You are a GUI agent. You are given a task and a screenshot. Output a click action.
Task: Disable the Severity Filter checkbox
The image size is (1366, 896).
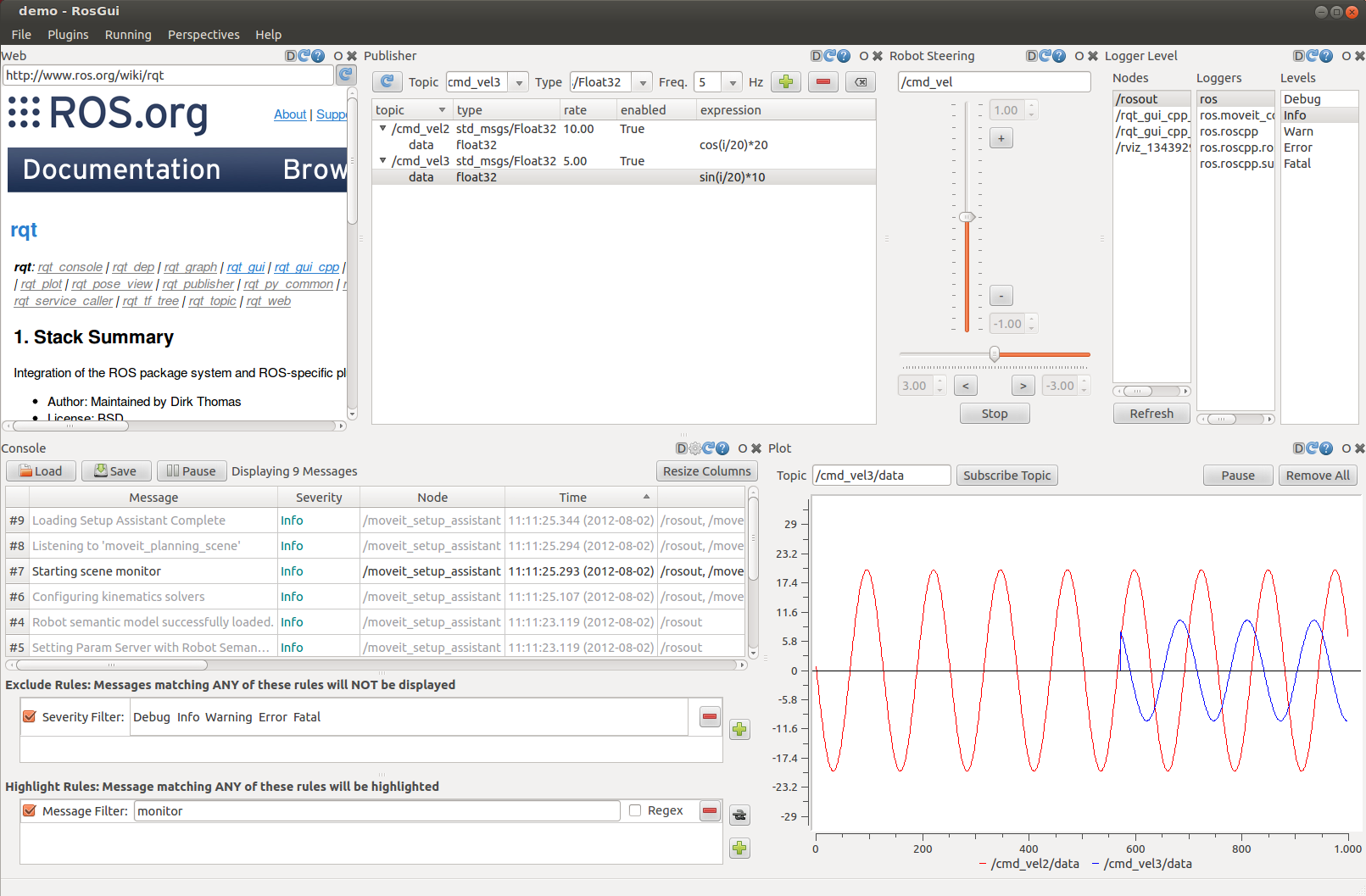click(x=30, y=717)
